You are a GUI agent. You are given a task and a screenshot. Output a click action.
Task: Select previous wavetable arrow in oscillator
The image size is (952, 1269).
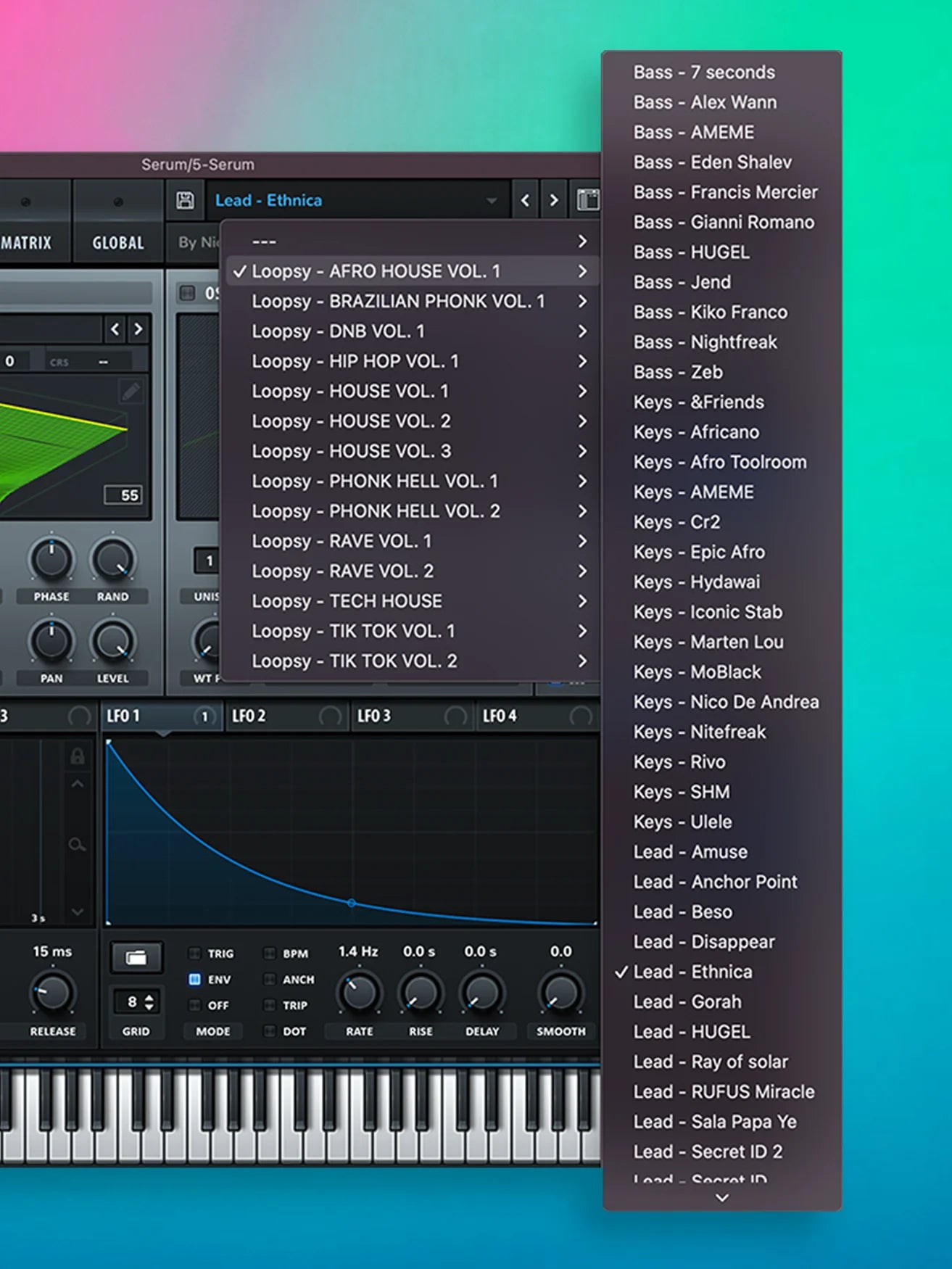tap(115, 329)
